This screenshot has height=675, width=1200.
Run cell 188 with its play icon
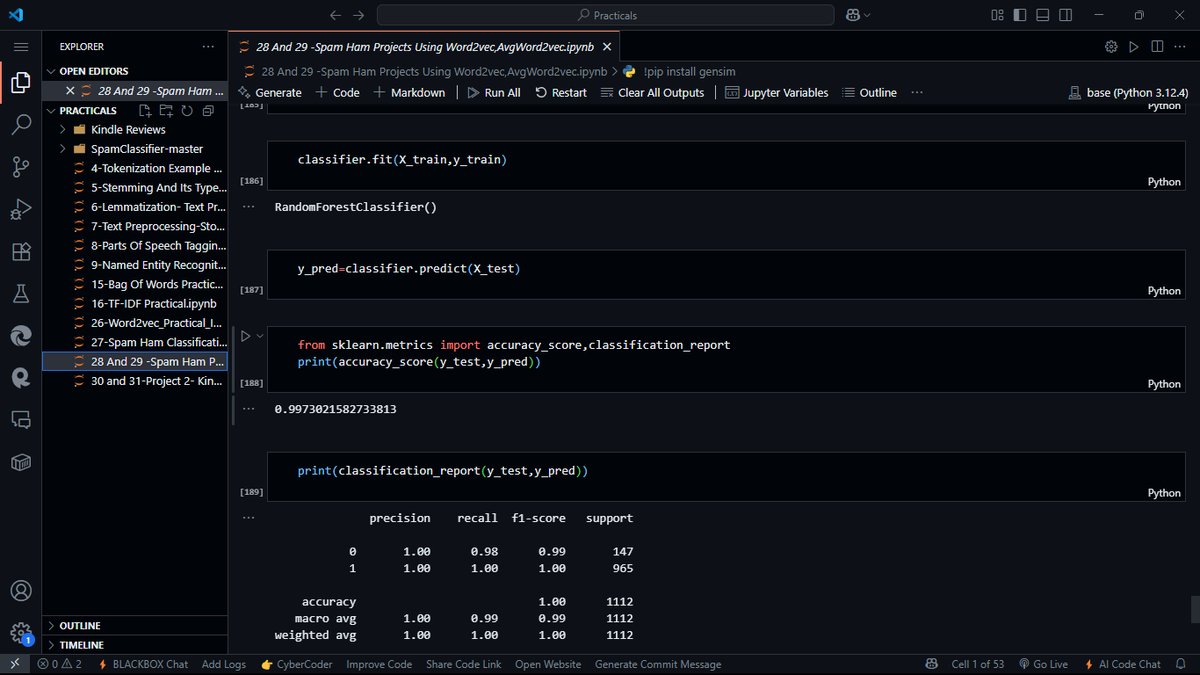pos(245,335)
